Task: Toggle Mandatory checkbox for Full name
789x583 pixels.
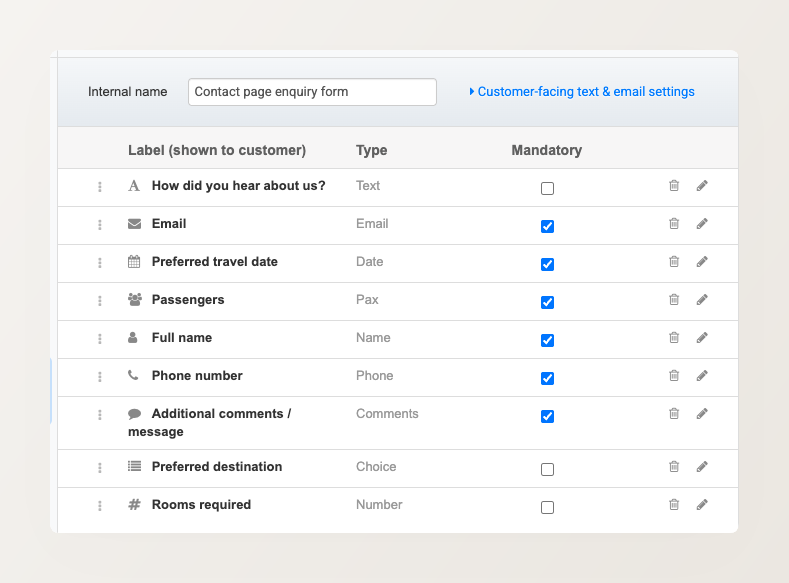Action: tap(547, 341)
